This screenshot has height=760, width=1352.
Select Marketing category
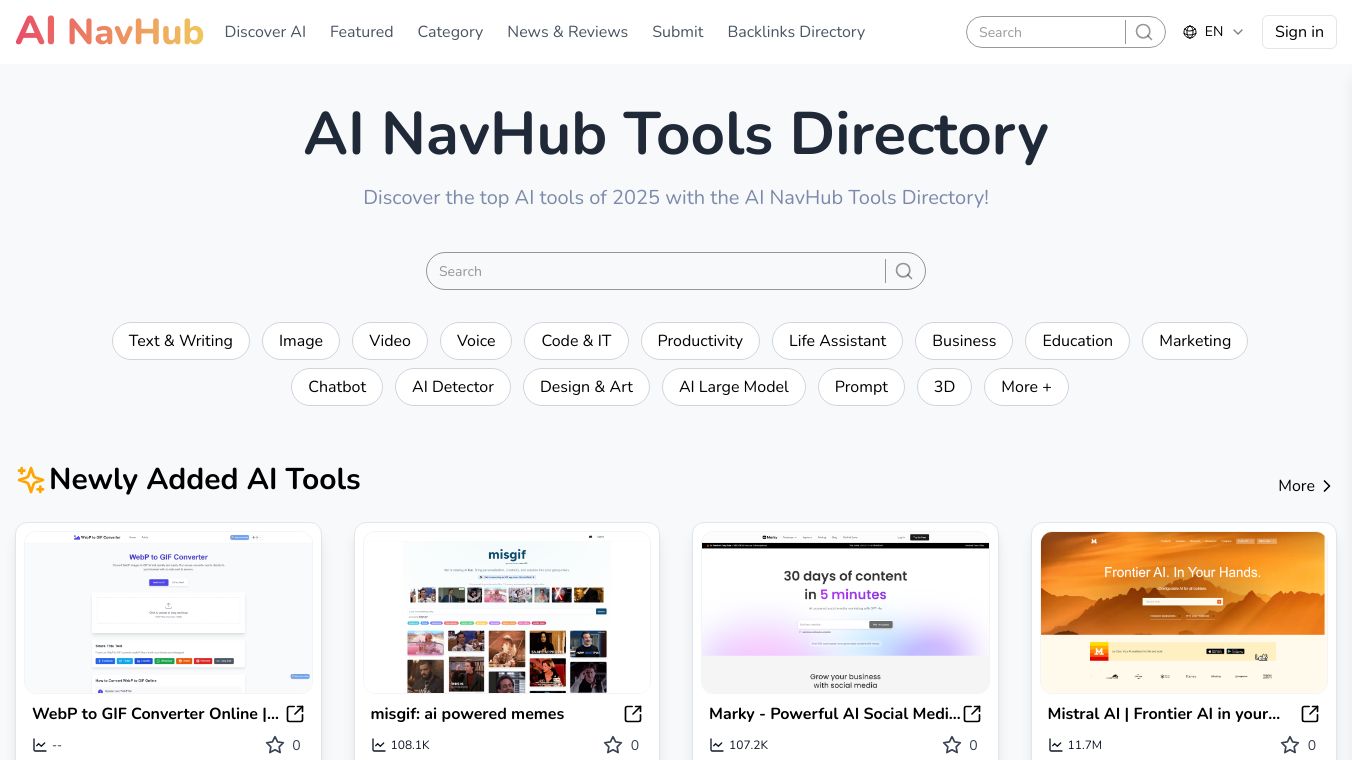pyautogui.click(x=1195, y=341)
